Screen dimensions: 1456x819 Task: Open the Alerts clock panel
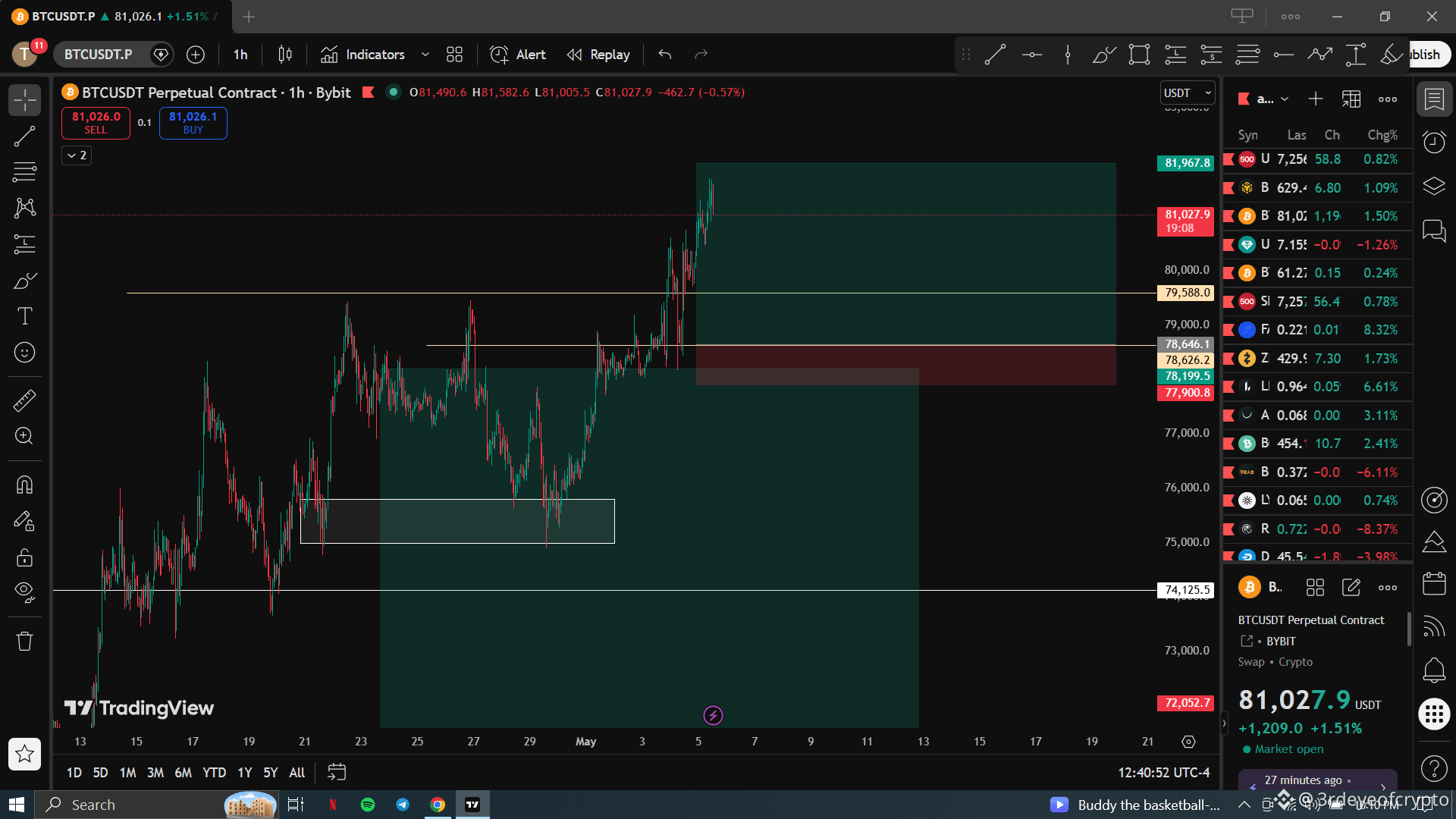[x=1434, y=143]
